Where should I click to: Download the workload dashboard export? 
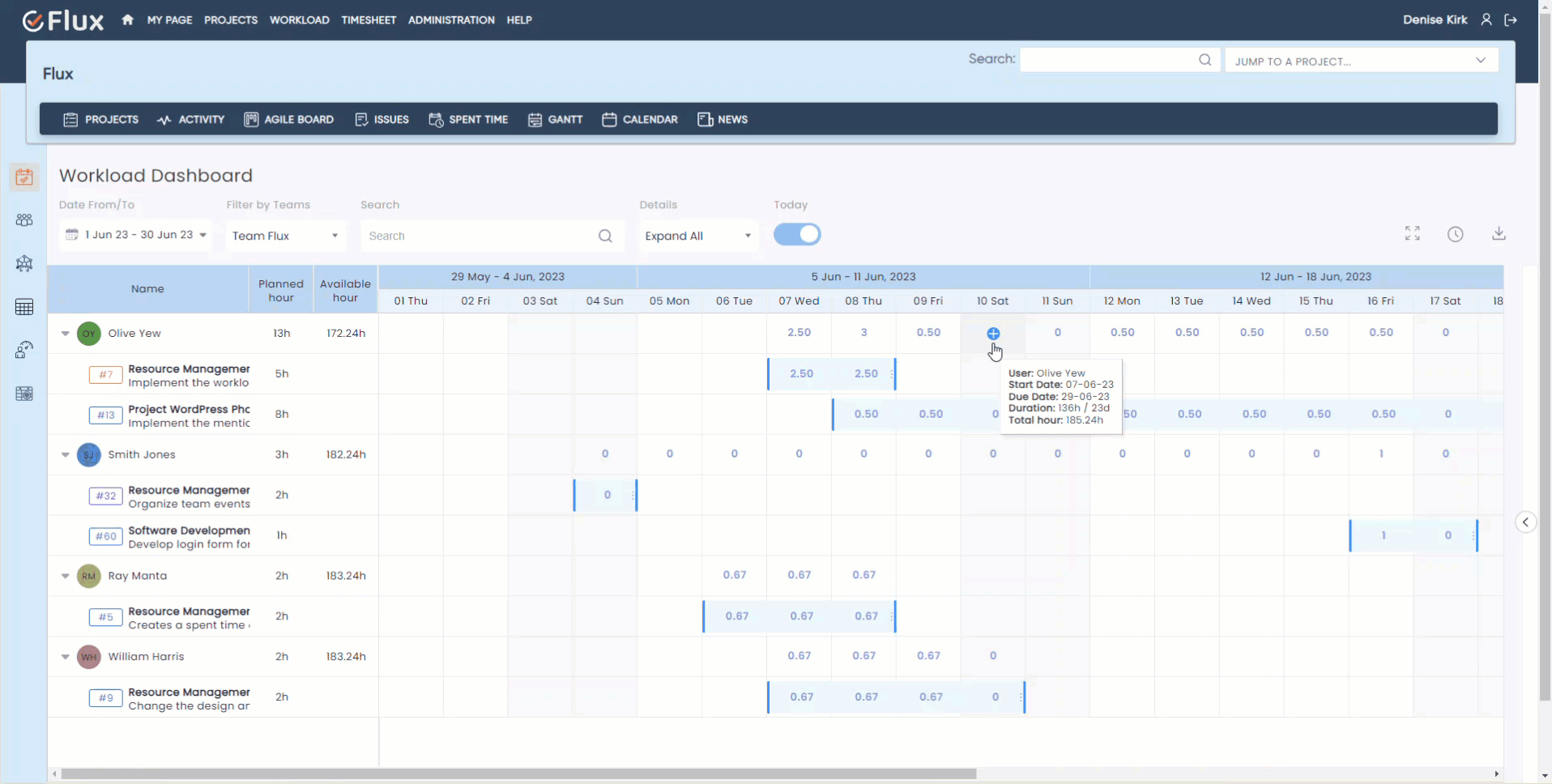click(x=1499, y=234)
